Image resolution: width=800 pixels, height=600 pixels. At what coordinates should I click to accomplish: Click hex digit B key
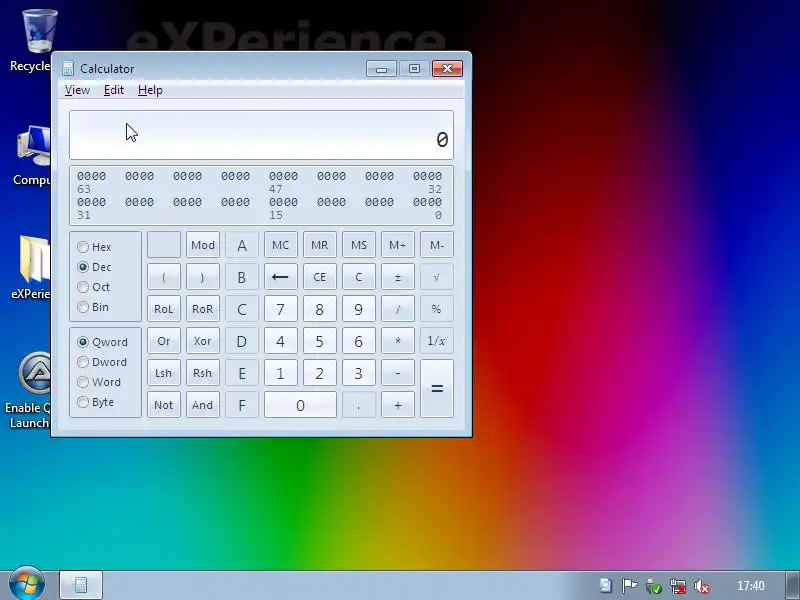[x=242, y=277]
